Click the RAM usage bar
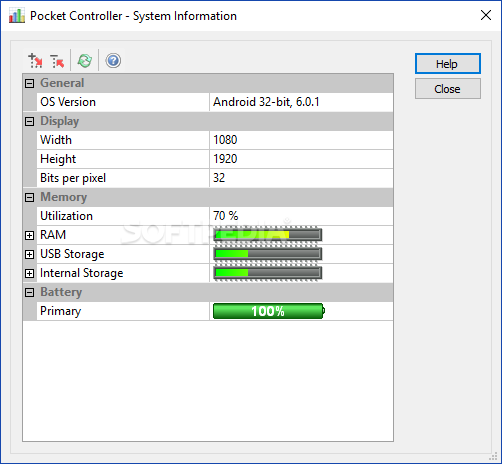Viewport: 502px width, 464px height. [268, 235]
